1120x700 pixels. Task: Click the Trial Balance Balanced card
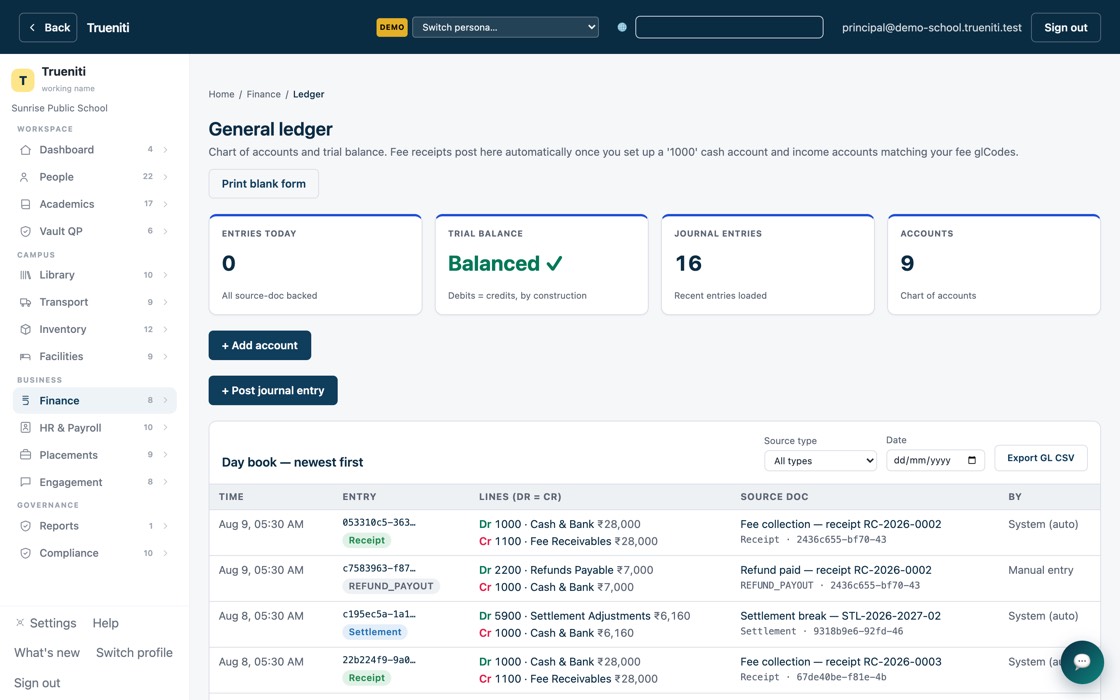point(541,264)
